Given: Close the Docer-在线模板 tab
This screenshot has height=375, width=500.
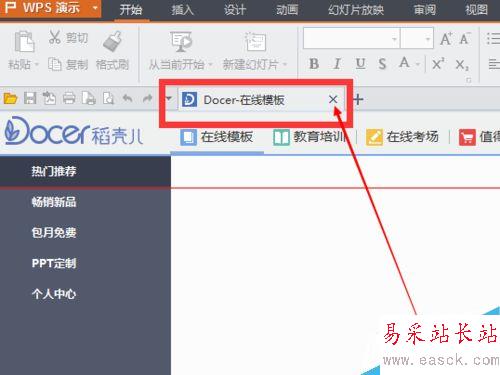Looking at the screenshot, I should pyautogui.click(x=333, y=99).
